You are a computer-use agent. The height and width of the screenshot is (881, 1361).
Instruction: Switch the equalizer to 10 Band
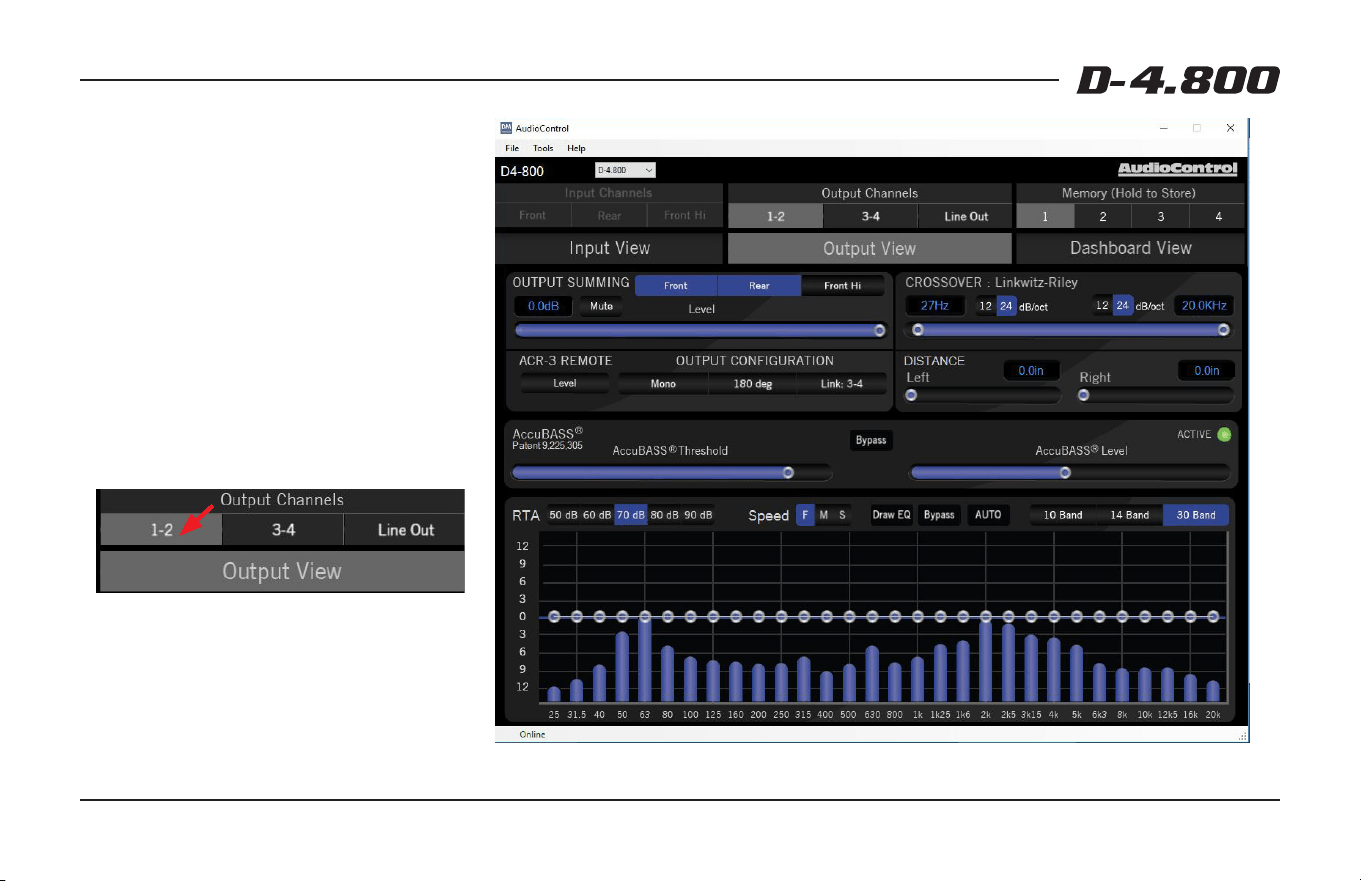point(1063,515)
